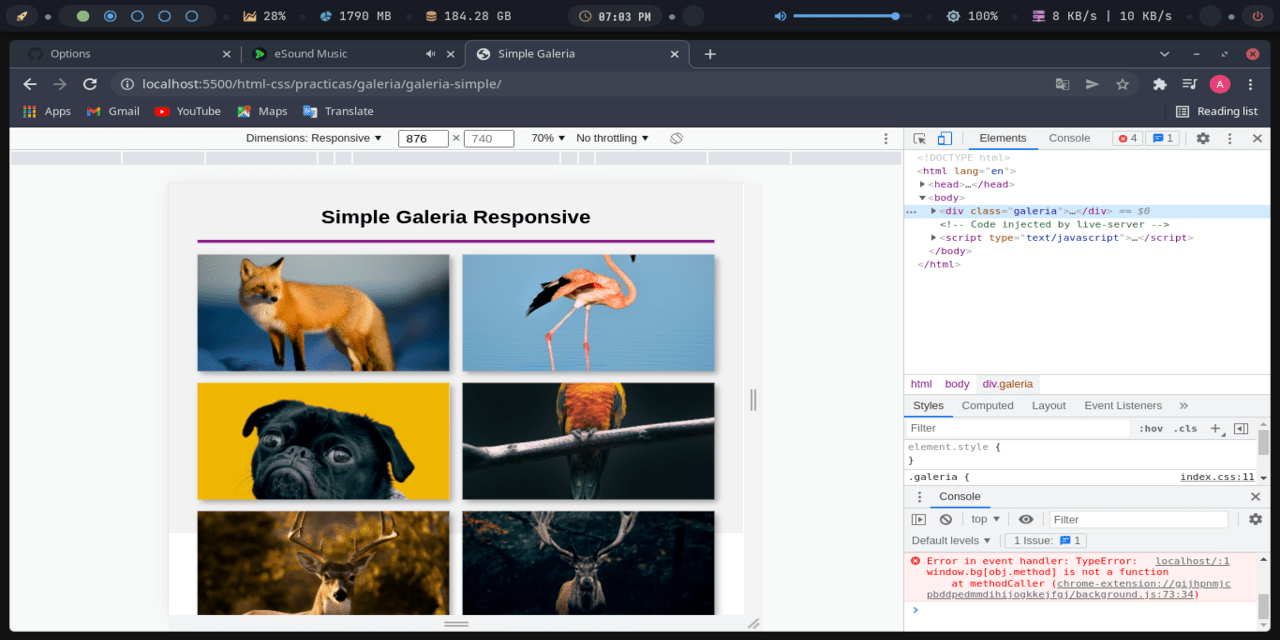1280x640 pixels.
Task: Mute system audio via the taskbar speaker
Action: (x=778, y=15)
